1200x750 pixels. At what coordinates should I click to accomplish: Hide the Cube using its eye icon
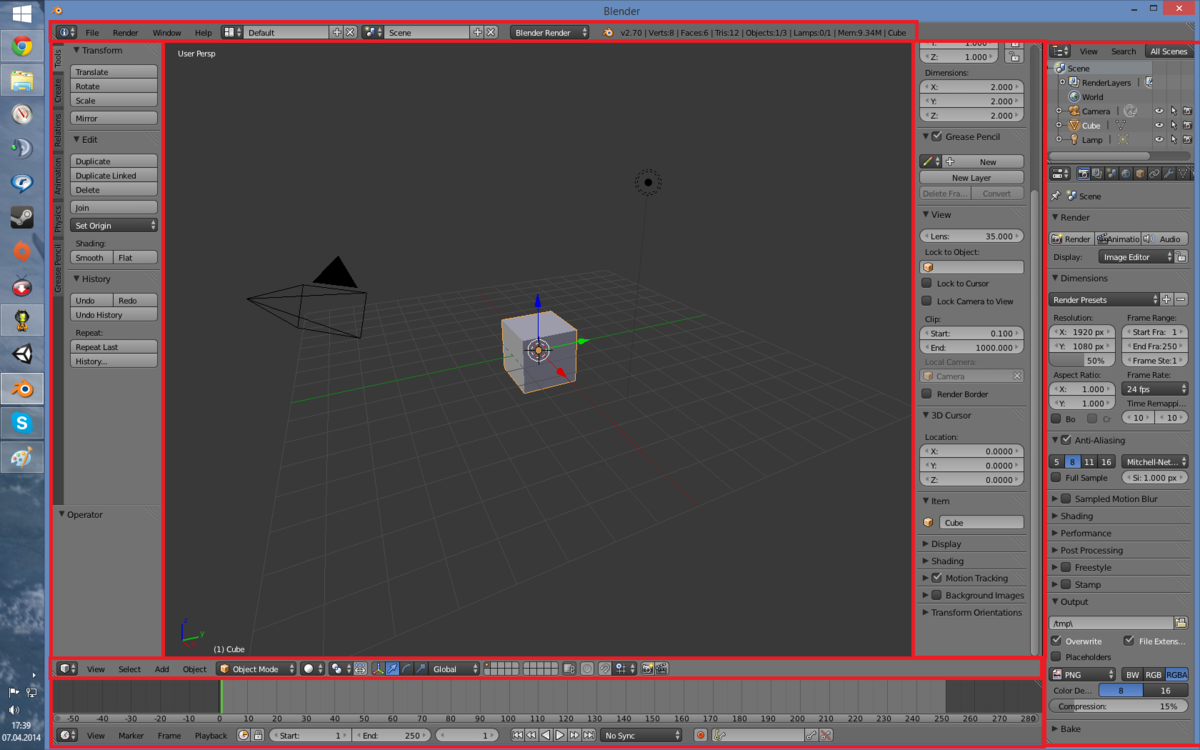pos(1159,126)
